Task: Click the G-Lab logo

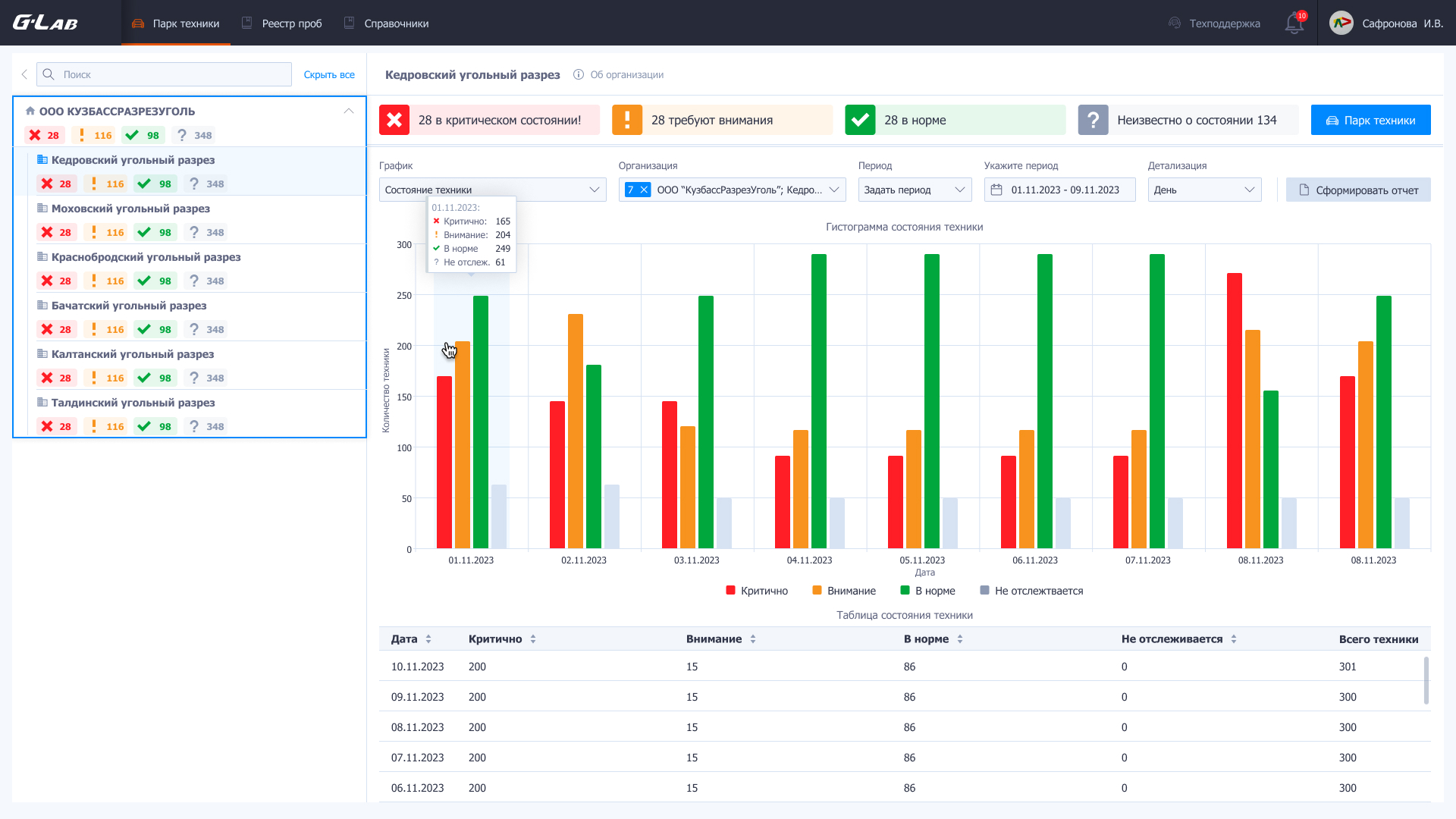Action: pos(45,23)
